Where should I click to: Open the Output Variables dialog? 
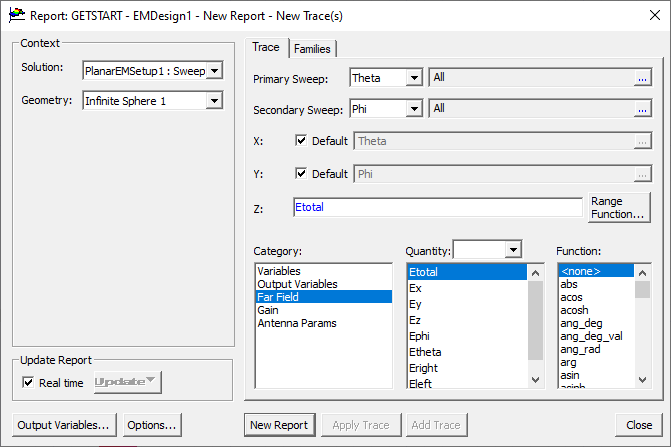(x=64, y=425)
